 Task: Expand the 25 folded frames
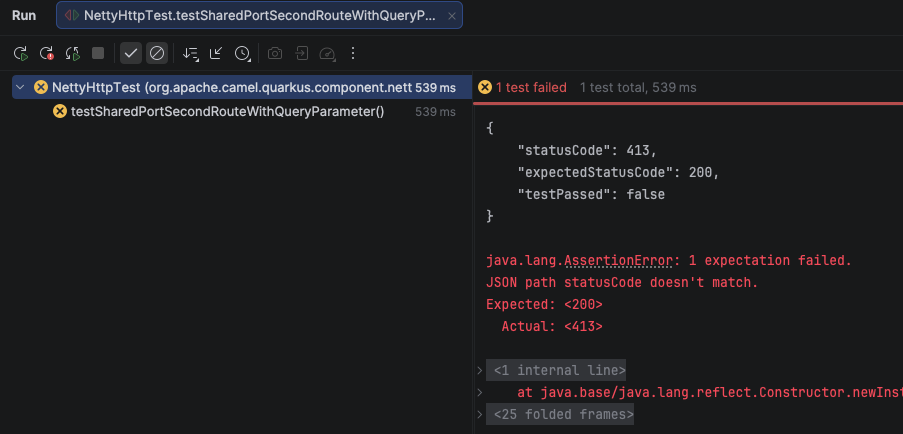point(564,414)
